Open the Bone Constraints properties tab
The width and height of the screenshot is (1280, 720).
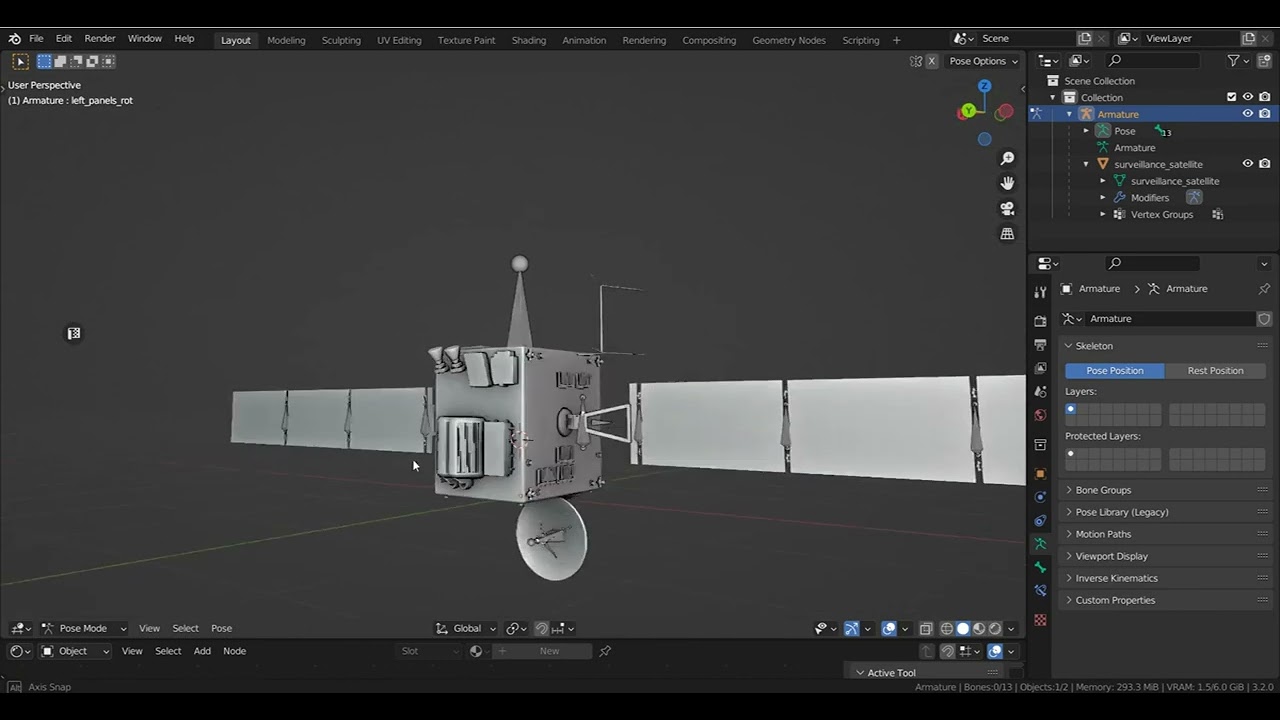click(x=1040, y=590)
